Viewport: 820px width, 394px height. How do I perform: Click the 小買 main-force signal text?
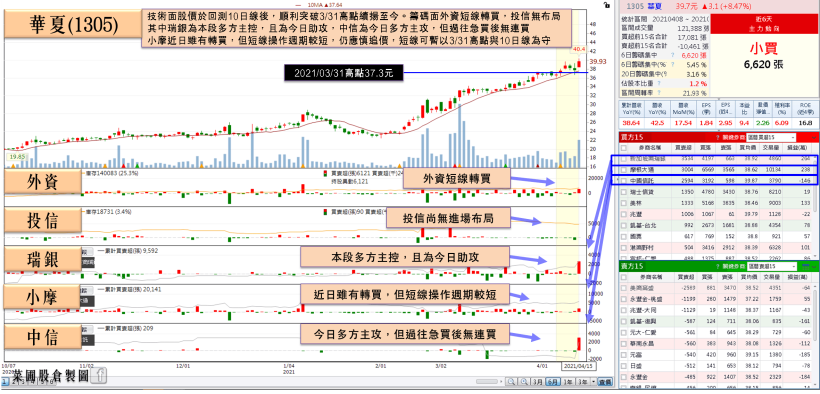tap(763, 49)
